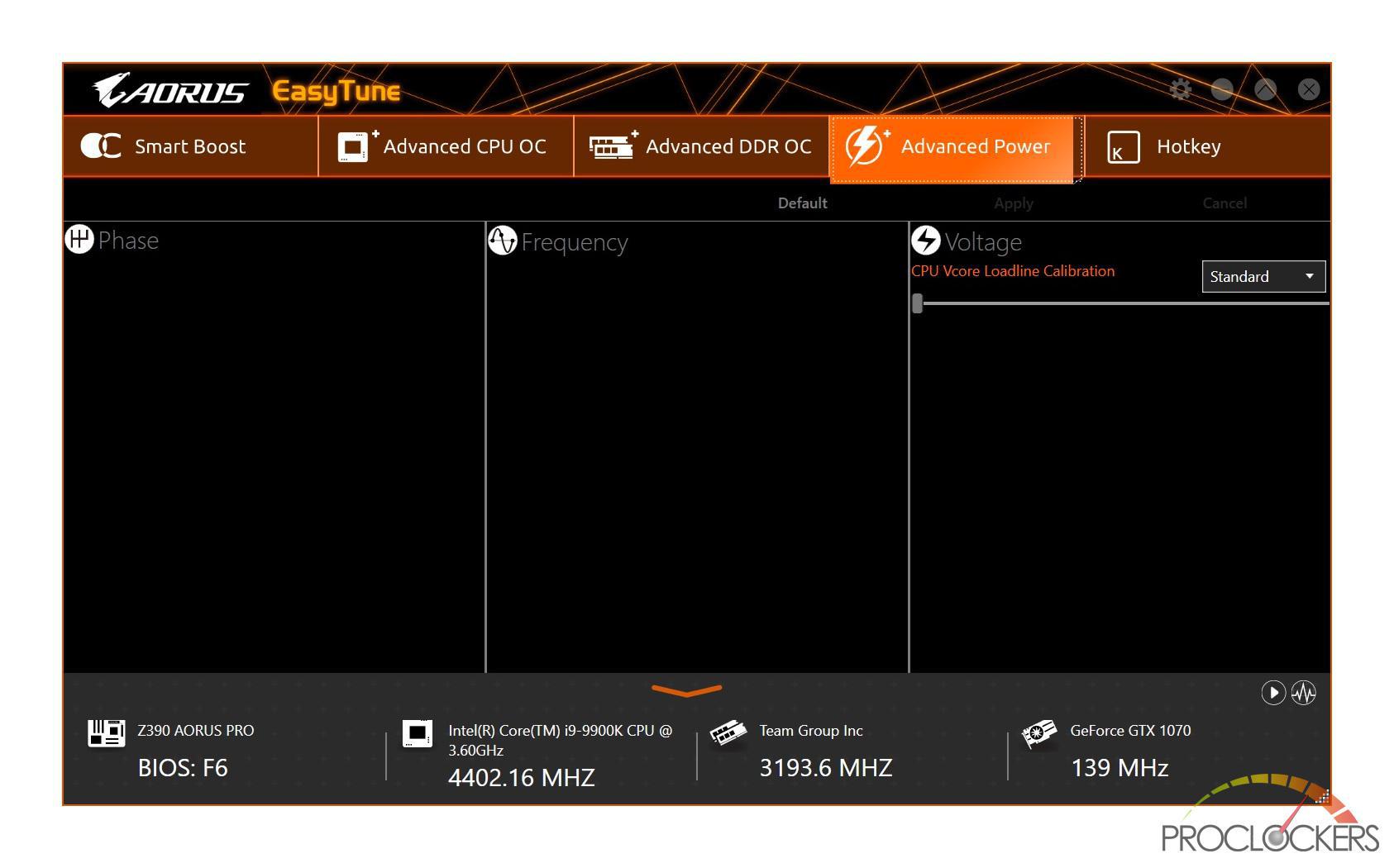Viewport: 1394px width, 868px height.
Task: Click the Advanced DDR OC memory icon
Action: [x=613, y=145]
